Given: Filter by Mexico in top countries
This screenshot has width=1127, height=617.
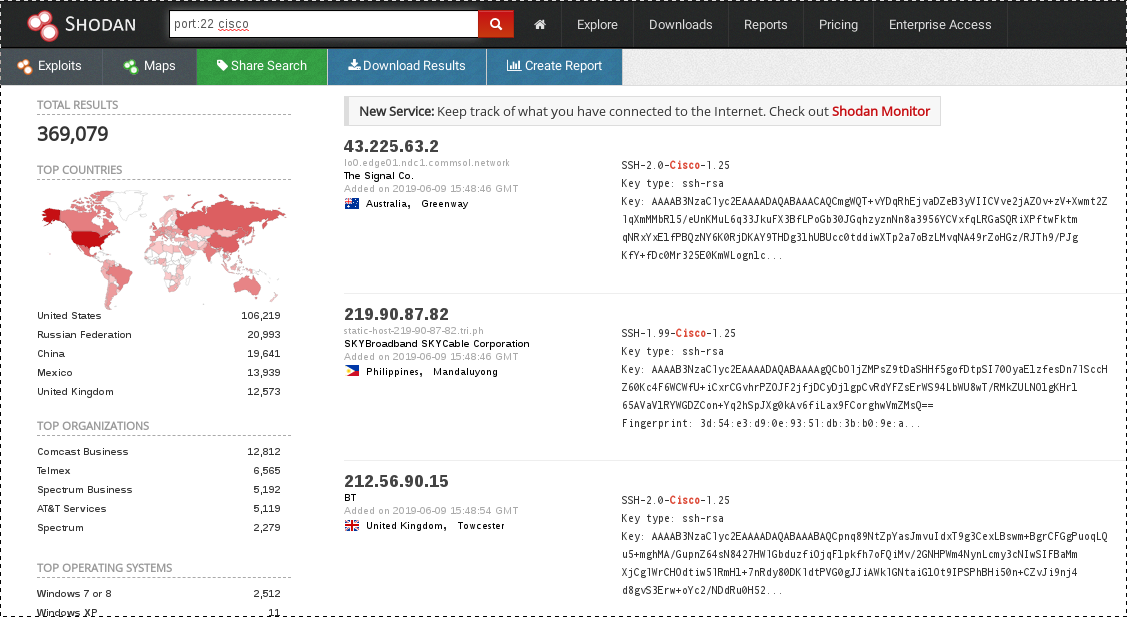Looking at the screenshot, I should [x=55, y=373].
